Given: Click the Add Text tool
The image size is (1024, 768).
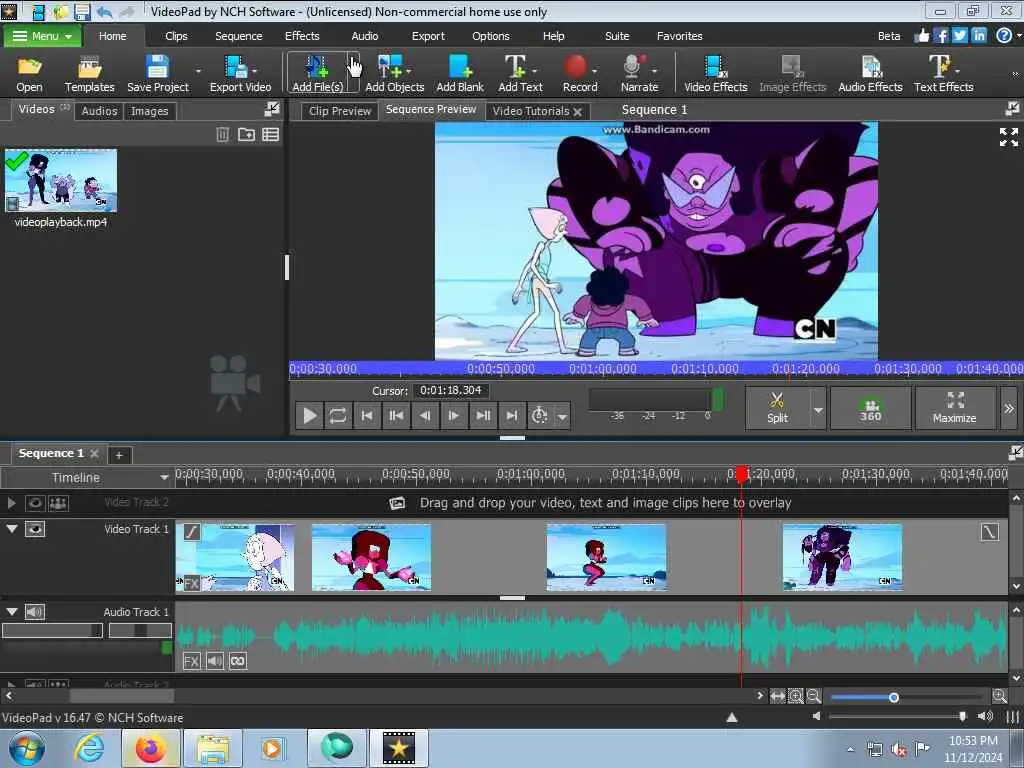Looking at the screenshot, I should click(x=520, y=73).
